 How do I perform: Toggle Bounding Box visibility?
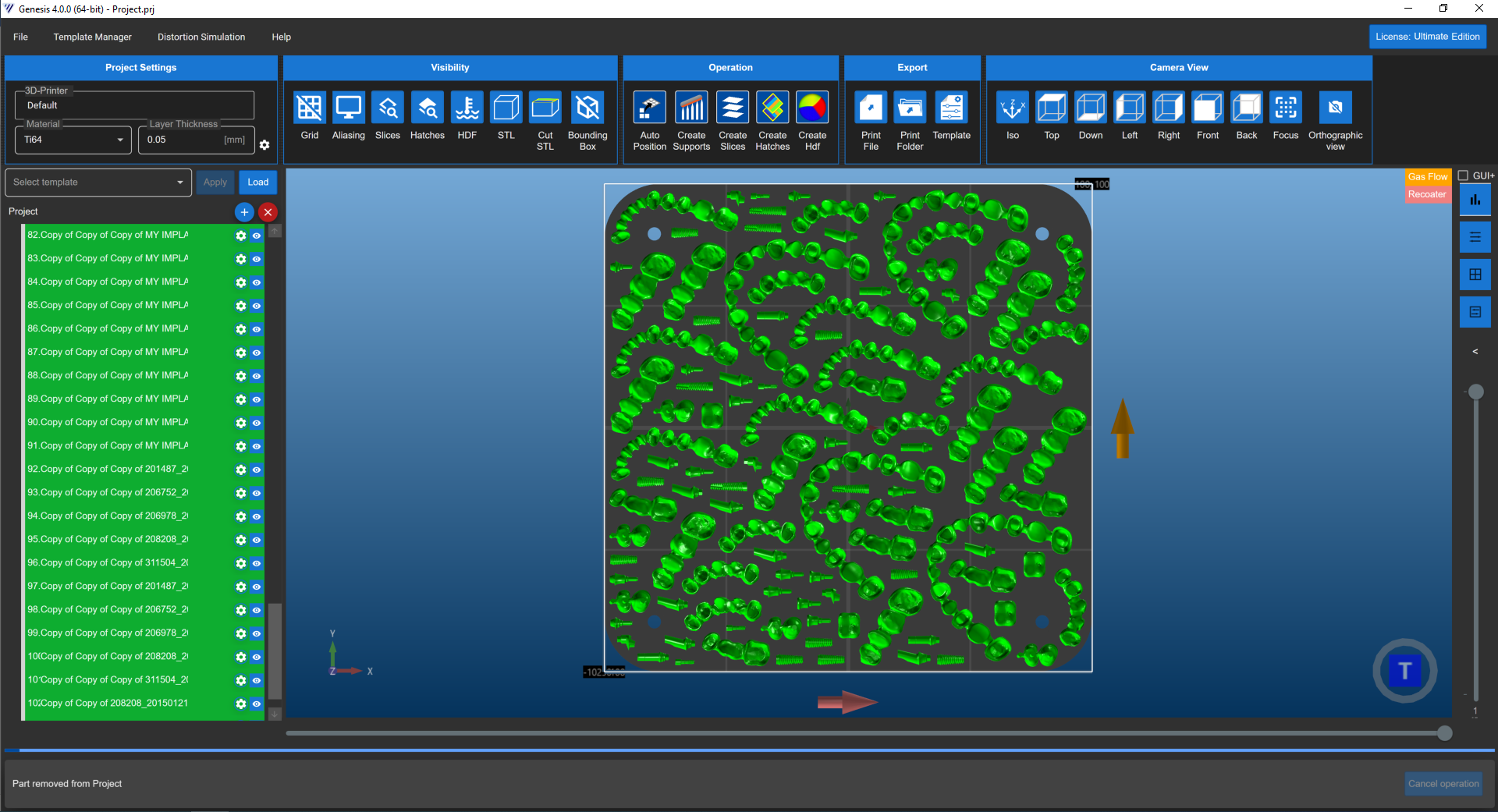coord(587,108)
